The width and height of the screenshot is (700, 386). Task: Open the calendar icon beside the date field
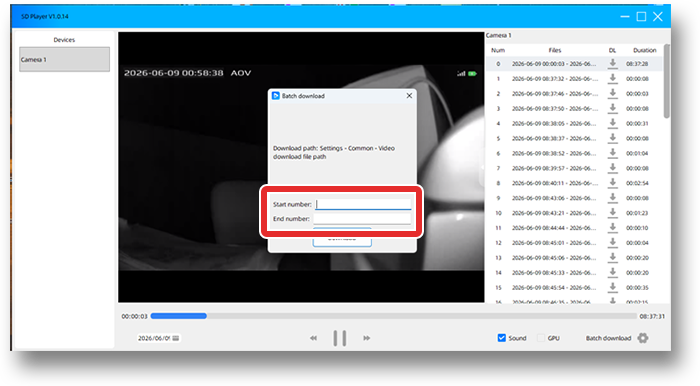176,338
